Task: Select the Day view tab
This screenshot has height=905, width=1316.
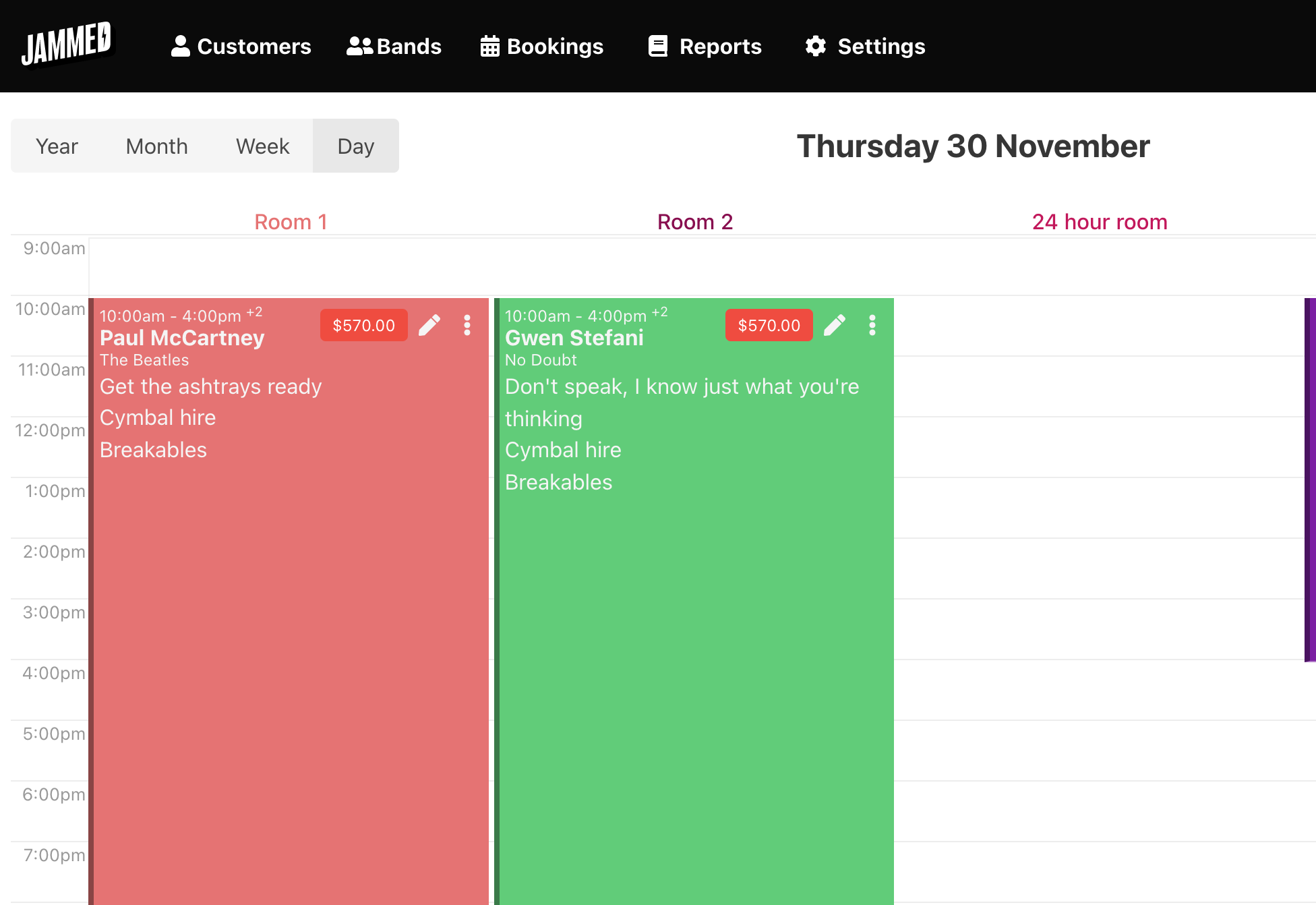Action: (x=355, y=146)
